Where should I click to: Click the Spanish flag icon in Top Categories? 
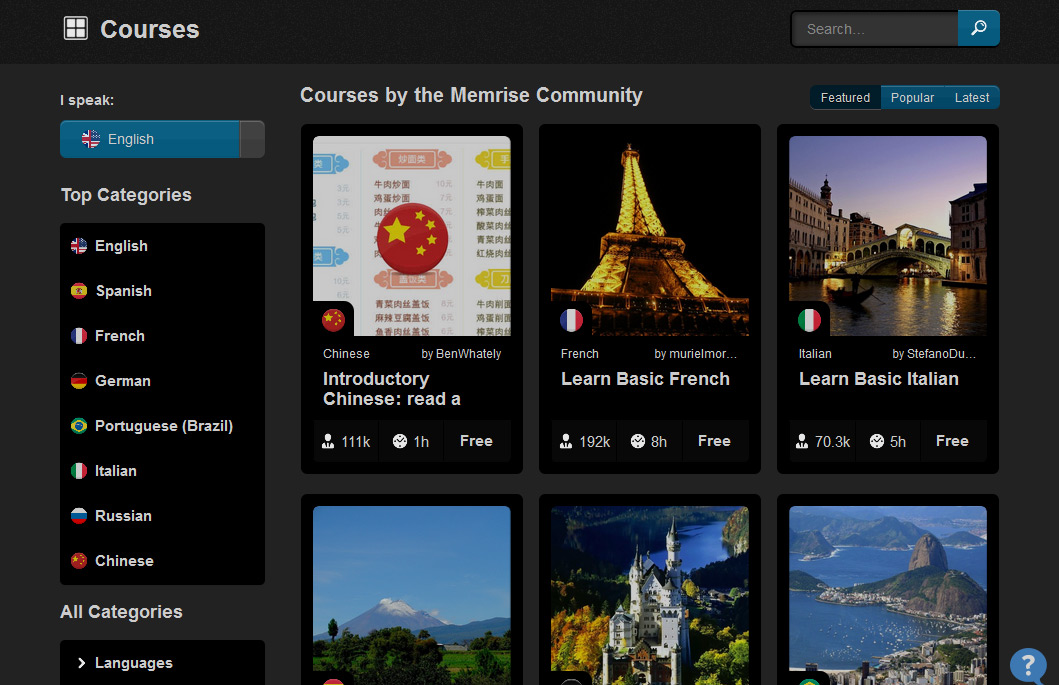[79, 291]
